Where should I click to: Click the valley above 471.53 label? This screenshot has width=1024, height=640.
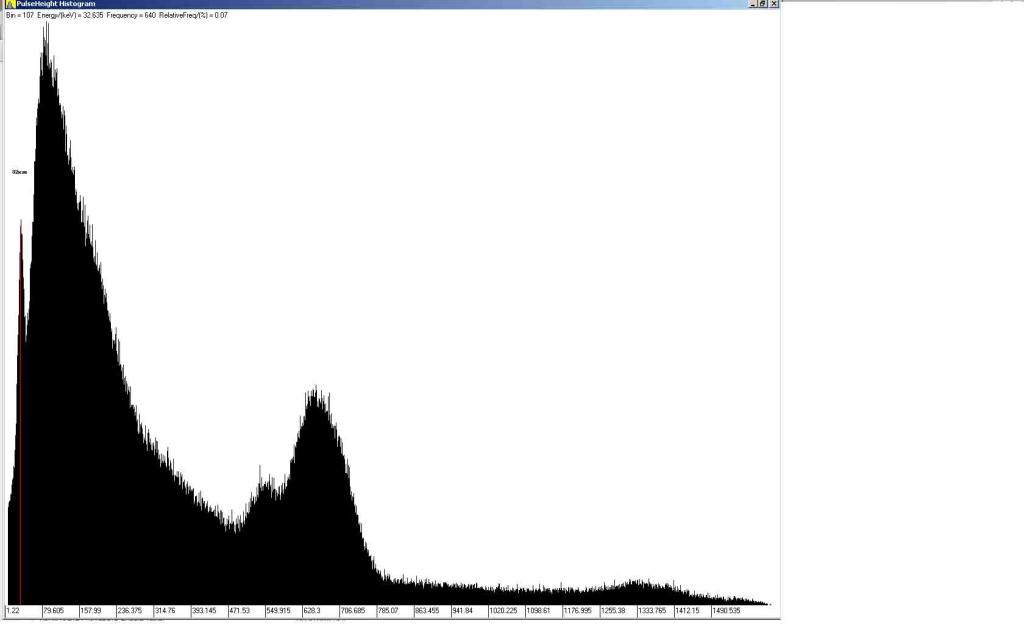pyautogui.click(x=236, y=527)
